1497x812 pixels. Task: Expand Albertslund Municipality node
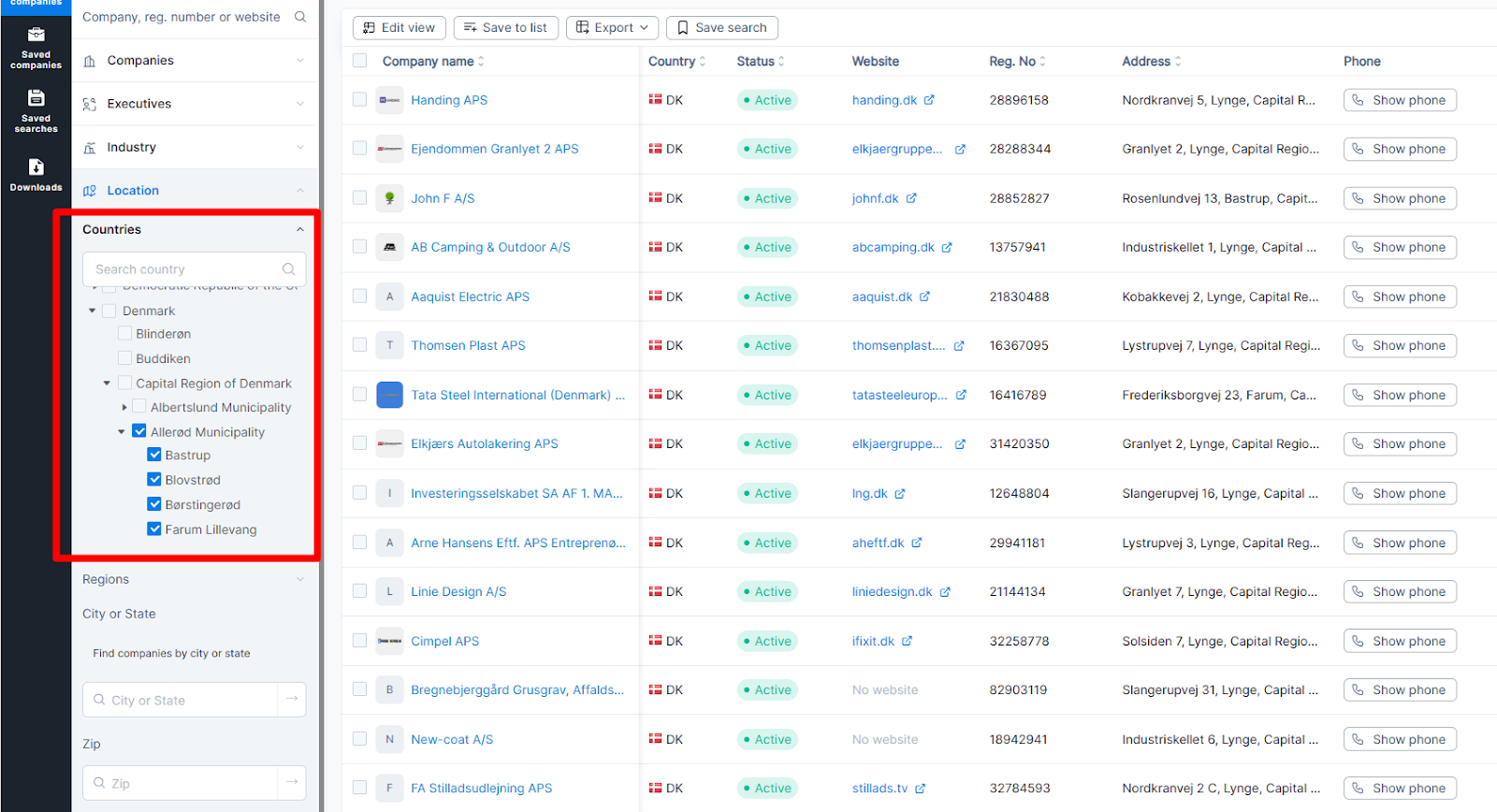click(124, 407)
